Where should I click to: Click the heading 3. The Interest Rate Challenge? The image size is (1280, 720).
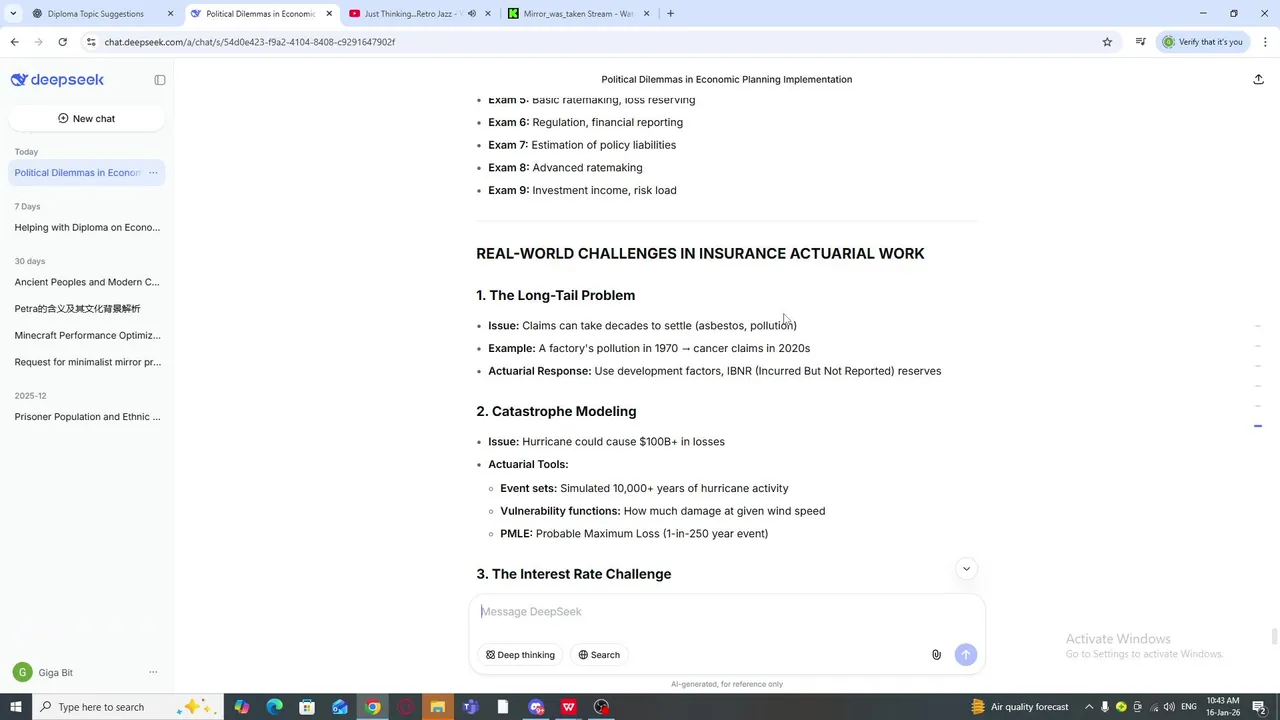(x=574, y=574)
